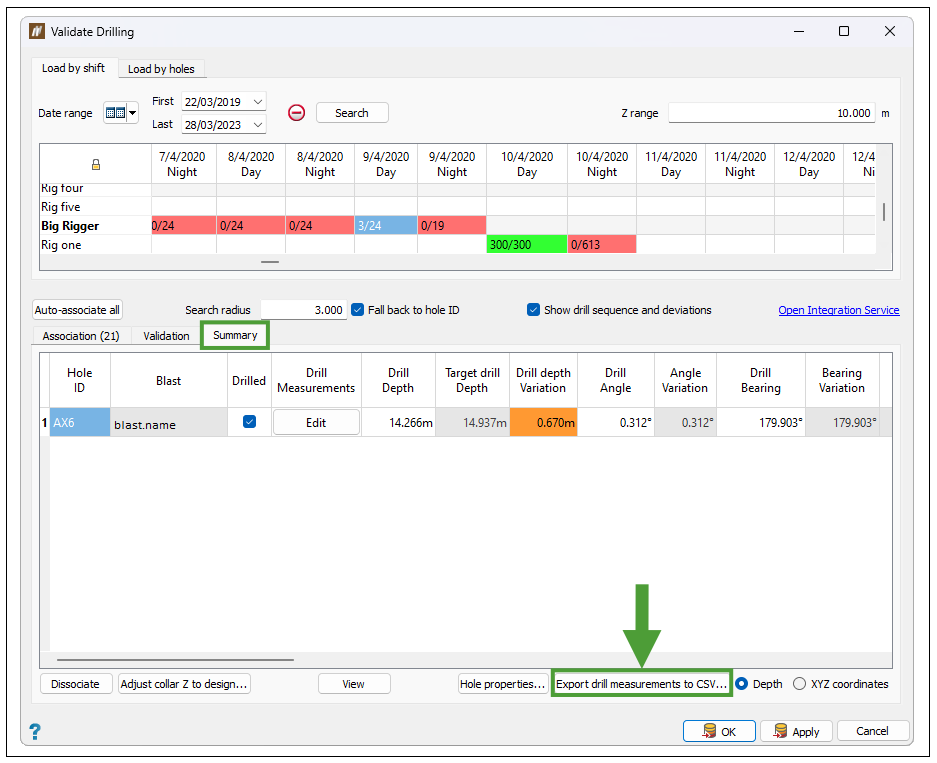
Task: Select the XYZ coordinates radio button
Action: 799,684
